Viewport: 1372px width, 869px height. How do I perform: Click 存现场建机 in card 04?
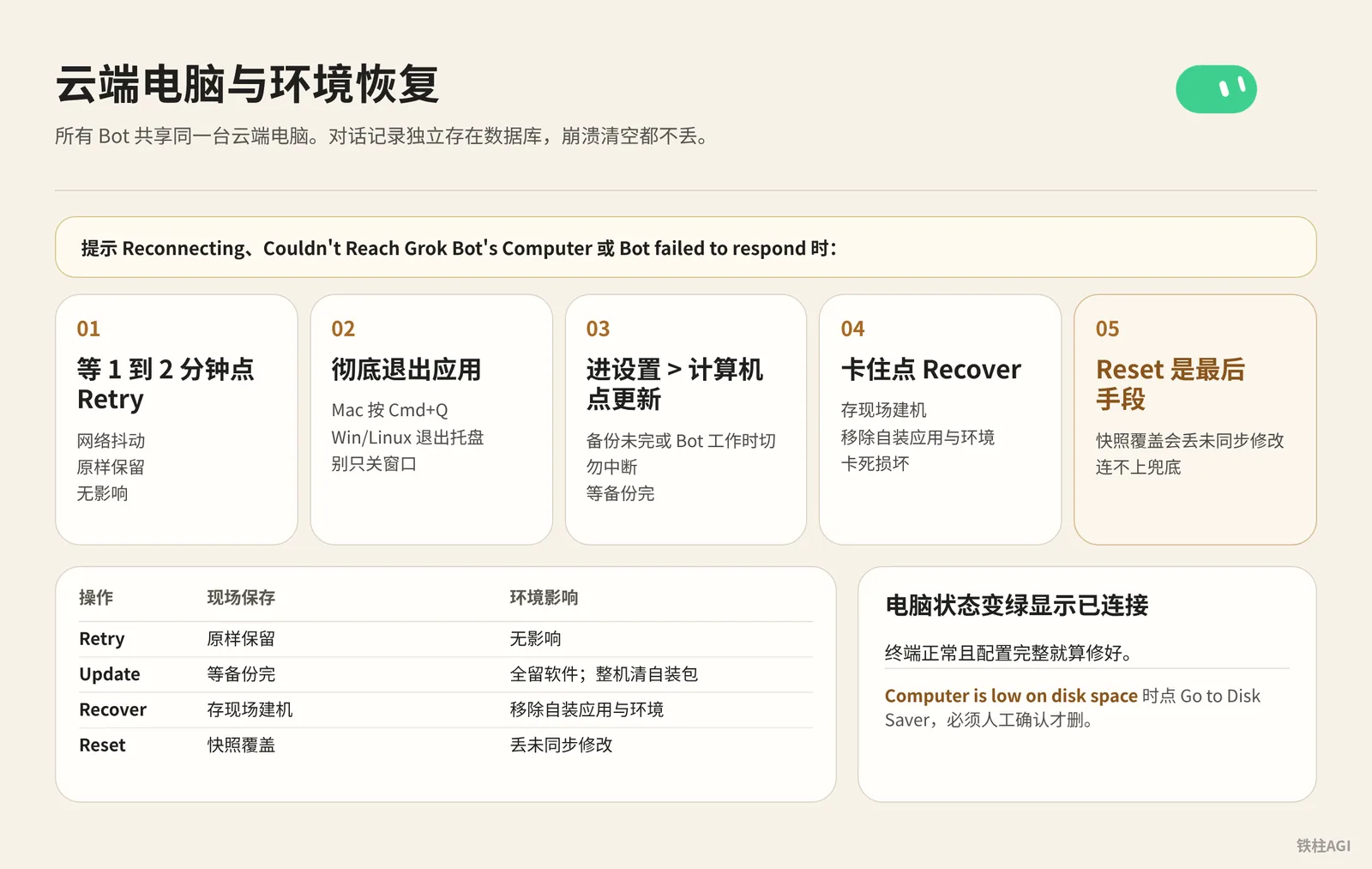tap(884, 410)
